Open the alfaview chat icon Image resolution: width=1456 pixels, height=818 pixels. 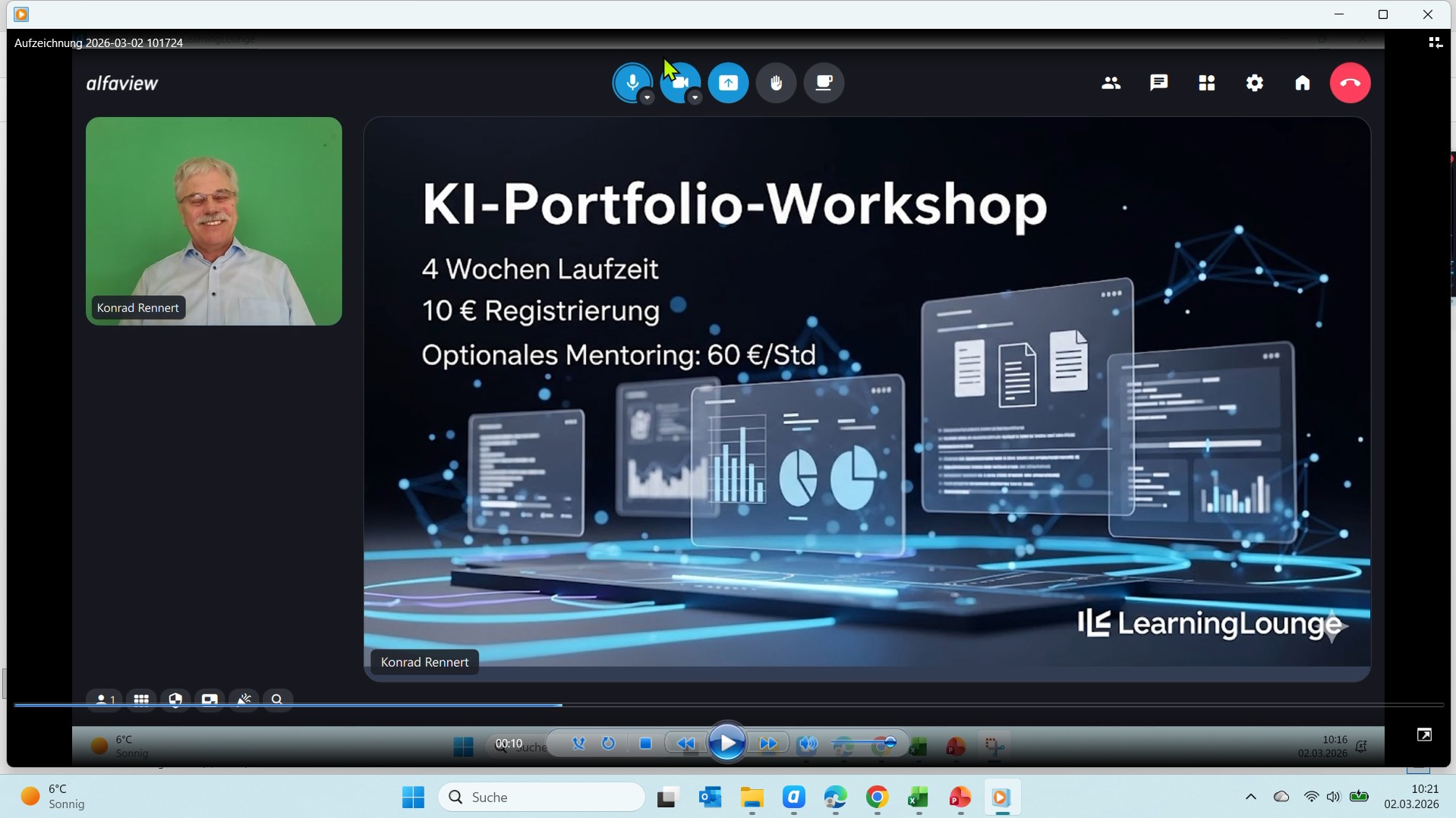point(1158,83)
